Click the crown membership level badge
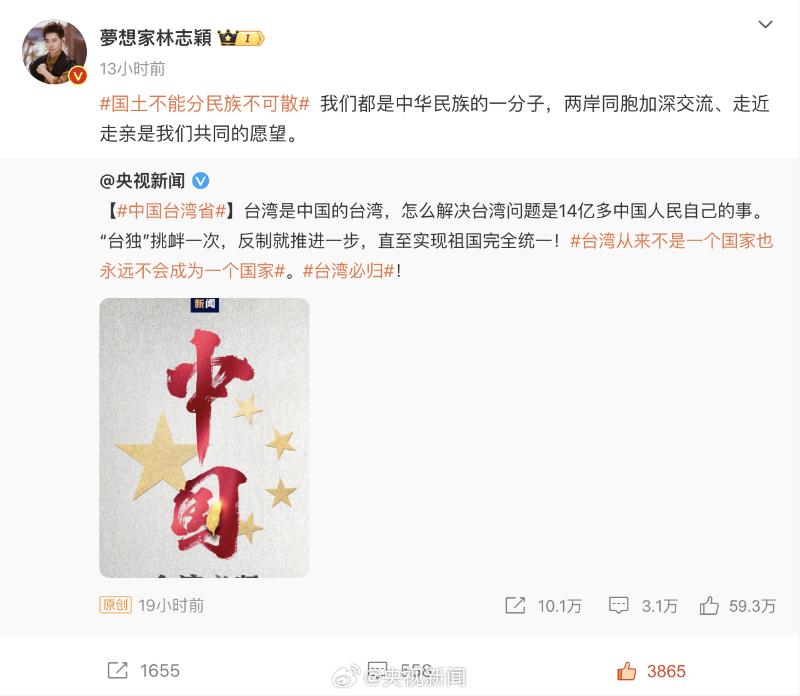The height and width of the screenshot is (696, 800). [x=241, y=38]
